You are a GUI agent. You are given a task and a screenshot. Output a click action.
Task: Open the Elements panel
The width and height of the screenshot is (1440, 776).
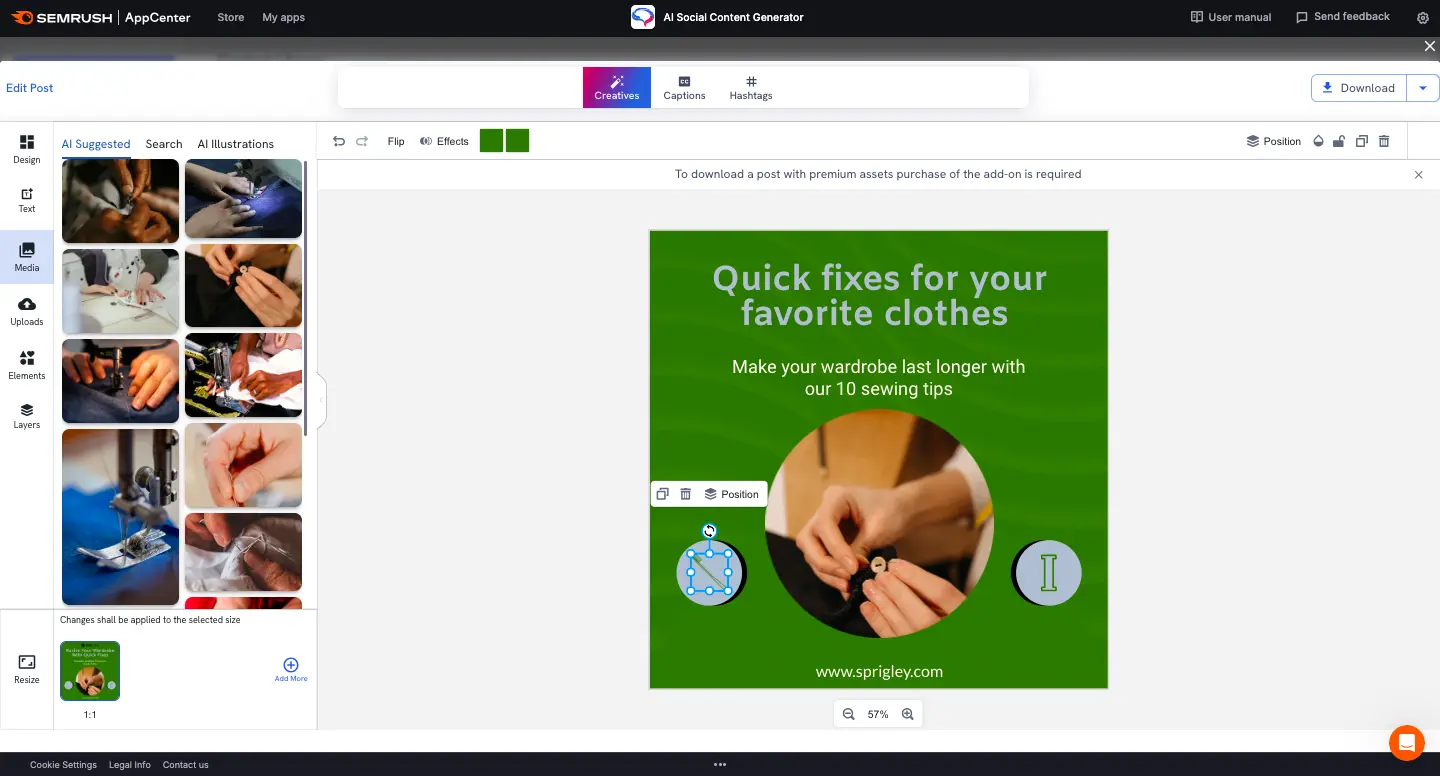(x=27, y=365)
